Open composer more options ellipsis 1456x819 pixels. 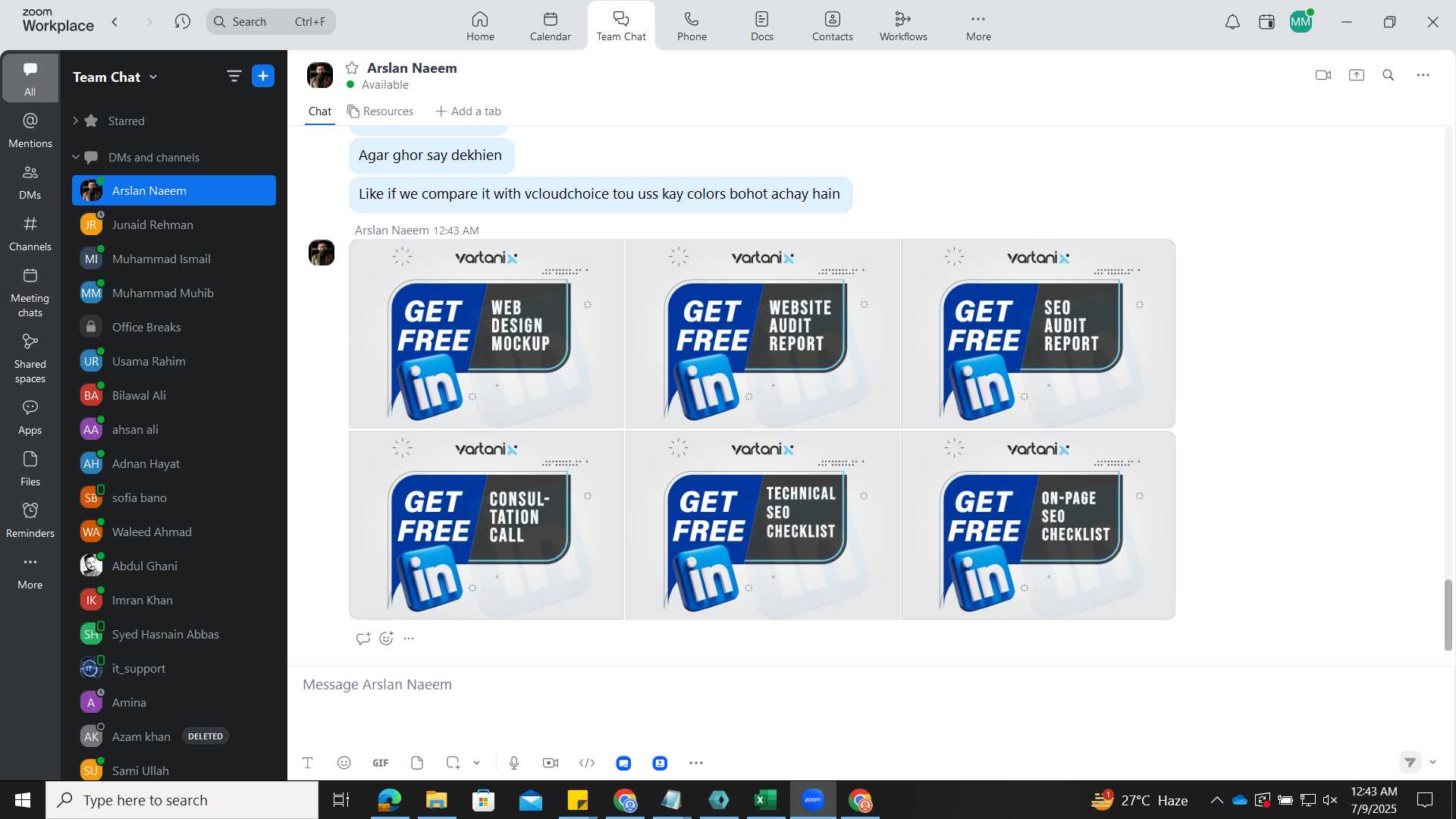coord(696,763)
